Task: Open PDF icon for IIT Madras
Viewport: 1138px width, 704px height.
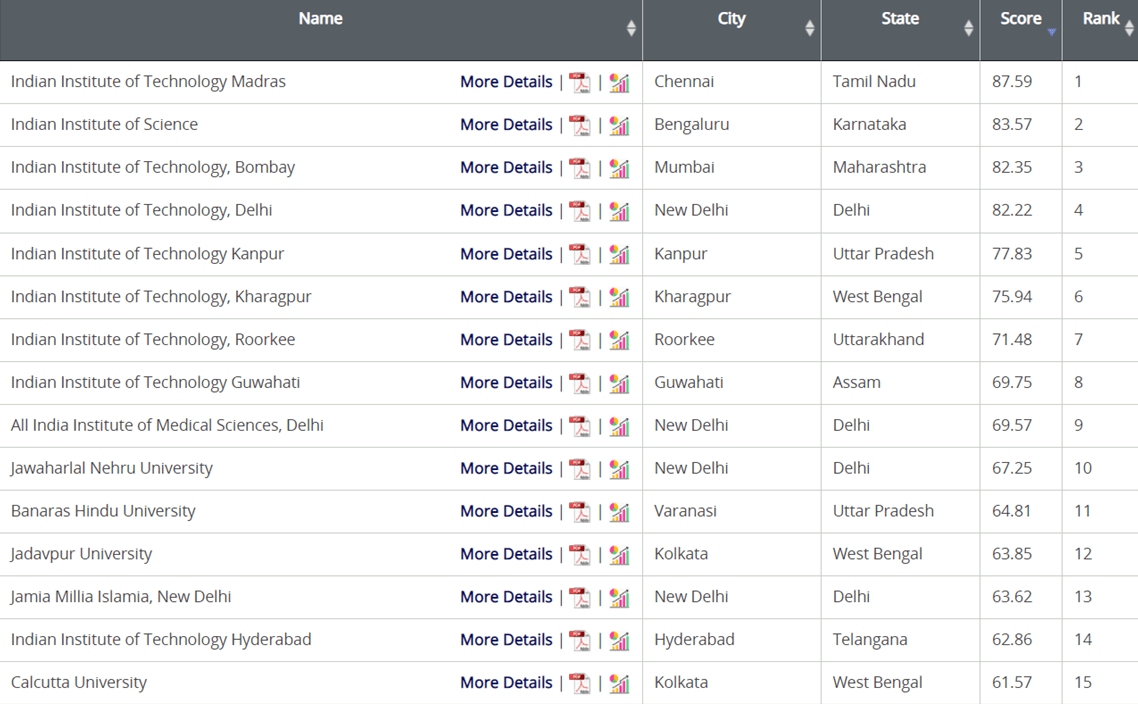Action: pos(580,83)
